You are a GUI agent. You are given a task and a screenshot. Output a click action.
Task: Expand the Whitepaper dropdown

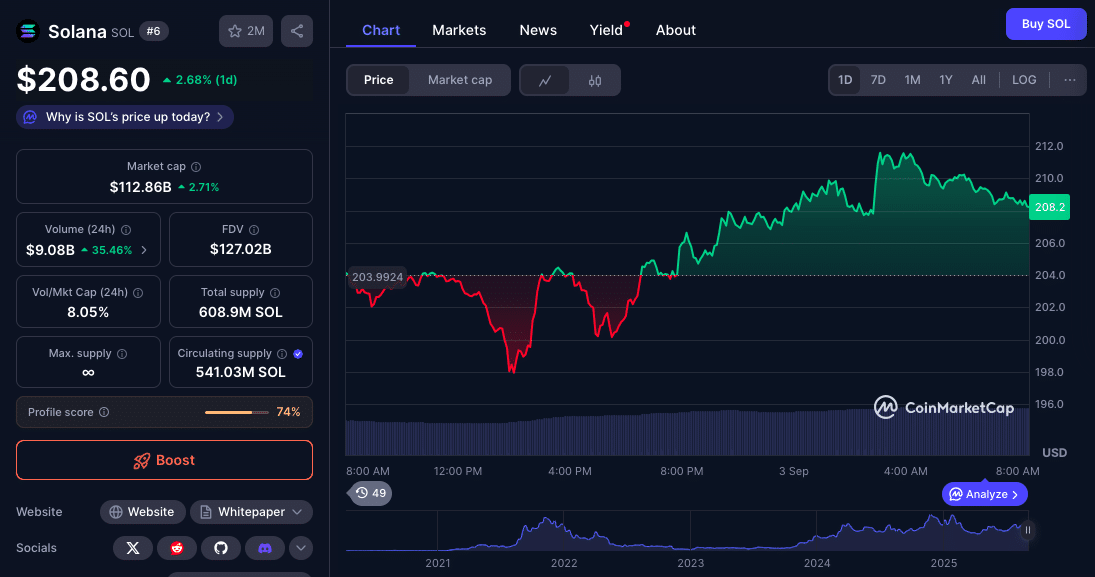(251, 512)
